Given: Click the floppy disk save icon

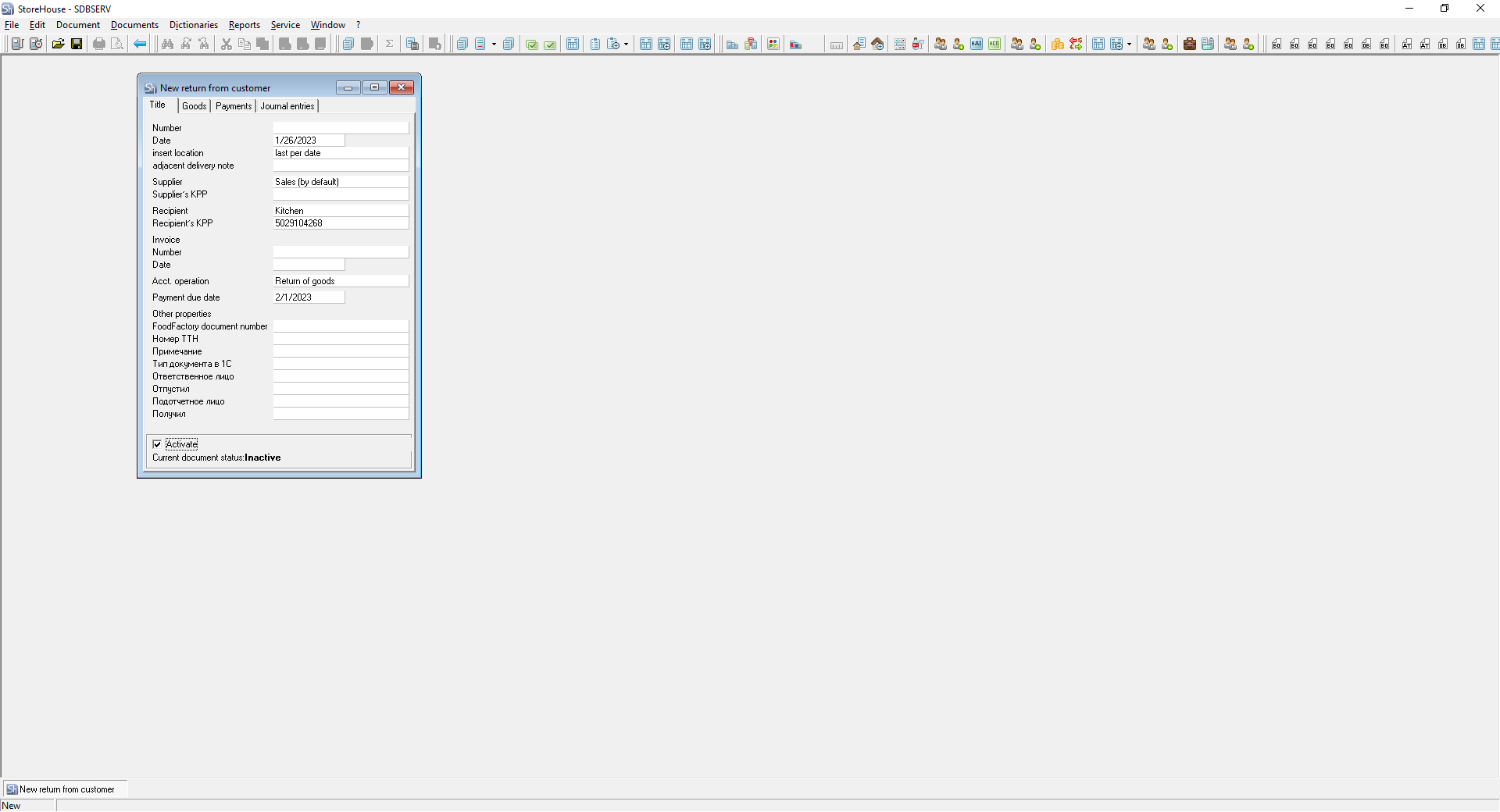Looking at the screenshot, I should pyautogui.click(x=77, y=44).
